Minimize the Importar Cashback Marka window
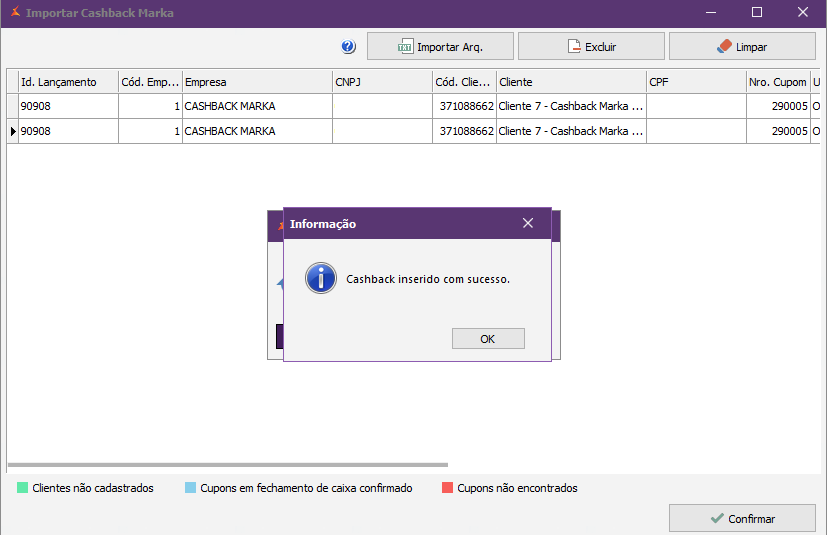Viewport: 827px width, 535px height. pos(711,12)
